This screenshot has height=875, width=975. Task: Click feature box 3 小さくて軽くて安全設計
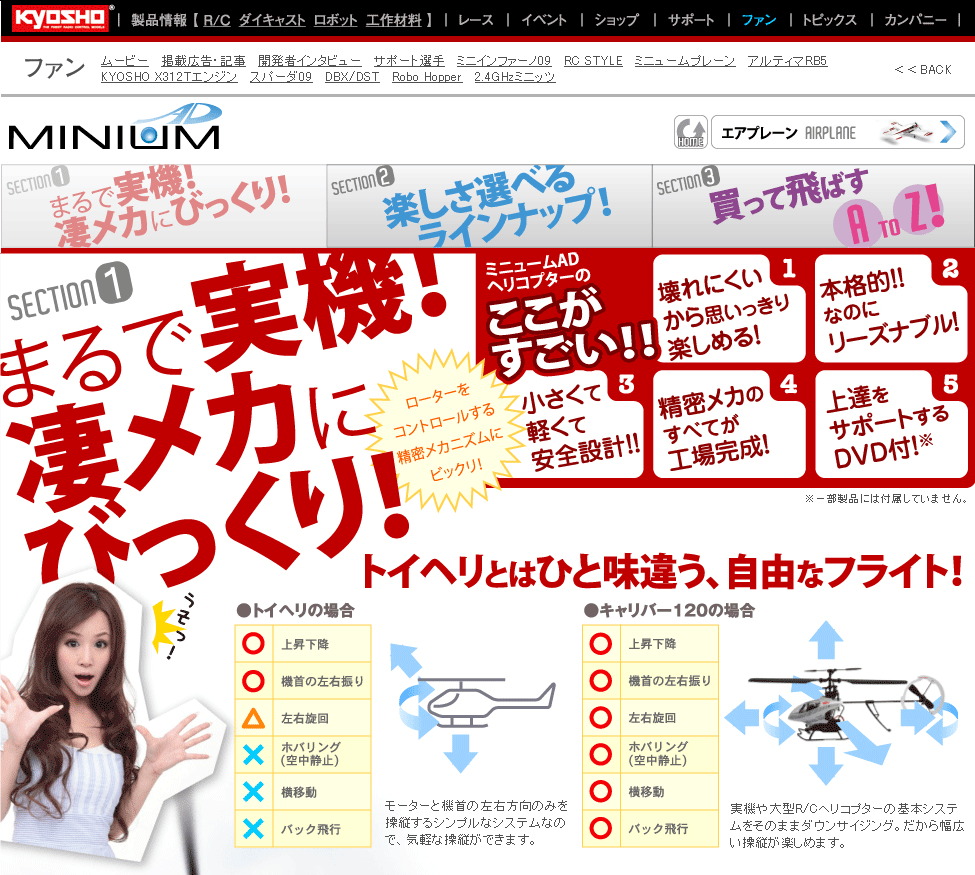[580, 425]
